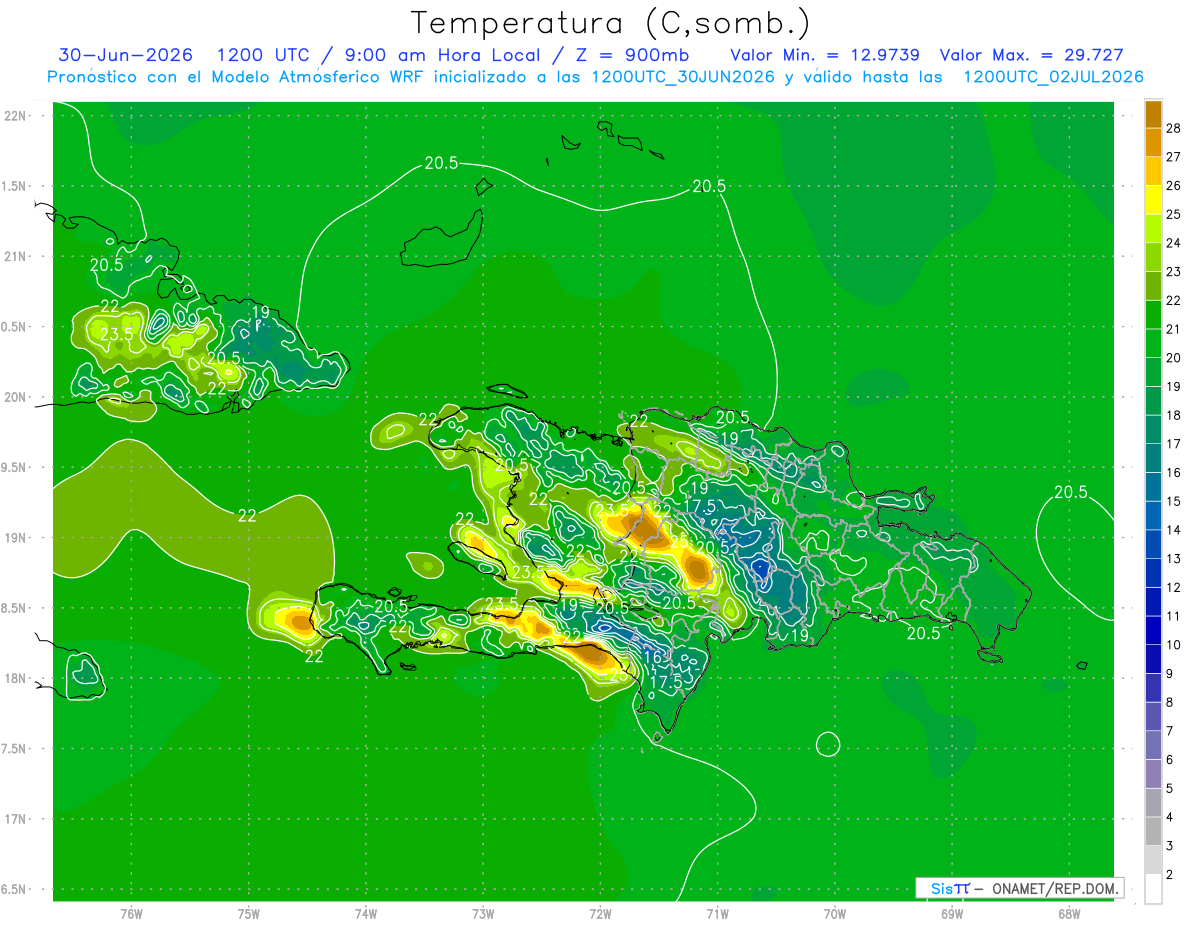The width and height of the screenshot is (1200, 927).
Task: Select the date text "30-Jun-2026"
Action: 124,55
